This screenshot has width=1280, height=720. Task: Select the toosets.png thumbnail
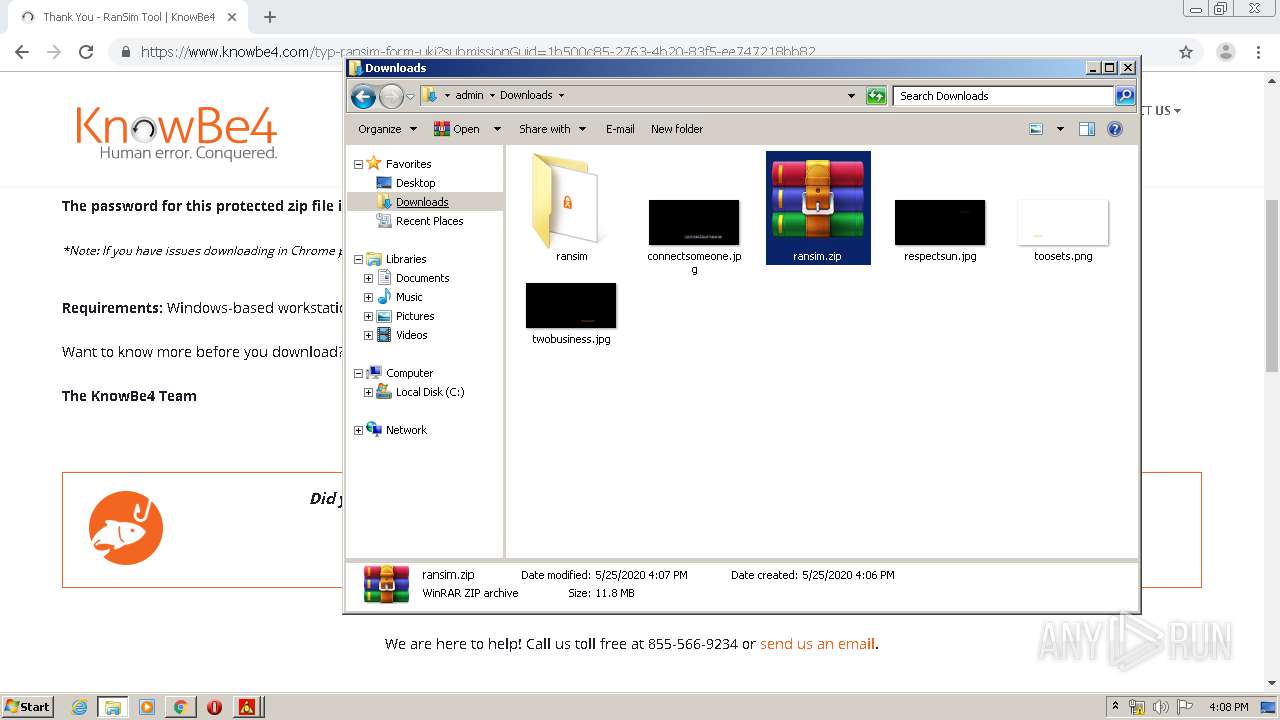click(1063, 224)
